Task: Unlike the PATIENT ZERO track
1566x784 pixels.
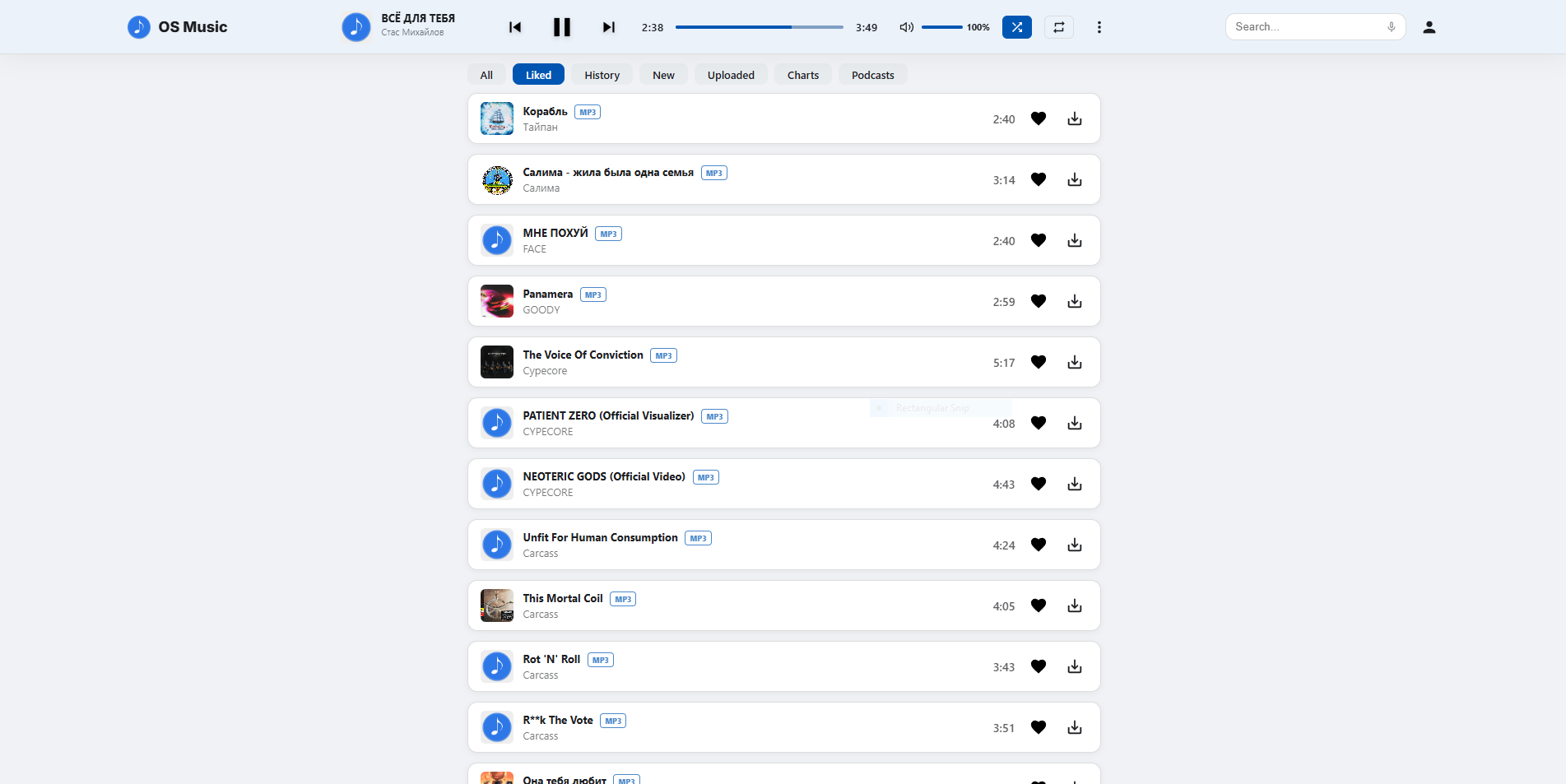Action: pos(1039,423)
